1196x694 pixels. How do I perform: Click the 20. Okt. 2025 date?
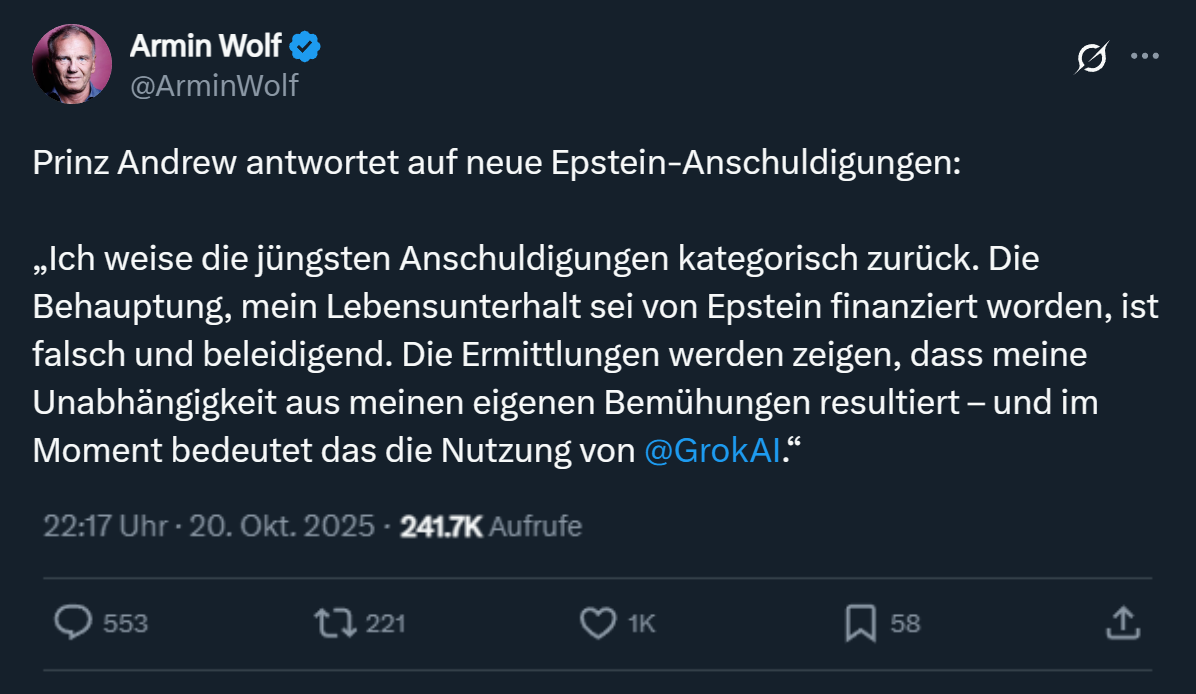pyautogui.click(x=282, y=526)
